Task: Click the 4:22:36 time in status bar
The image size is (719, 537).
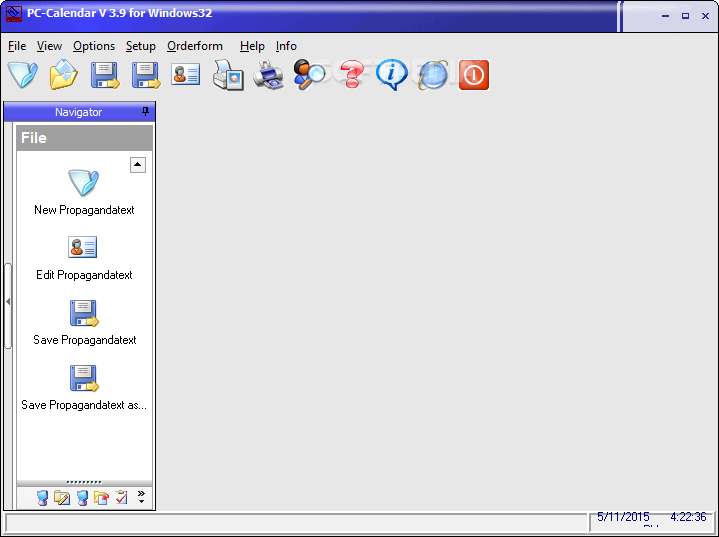Action: pyautogui.click(x=688, y=517)
